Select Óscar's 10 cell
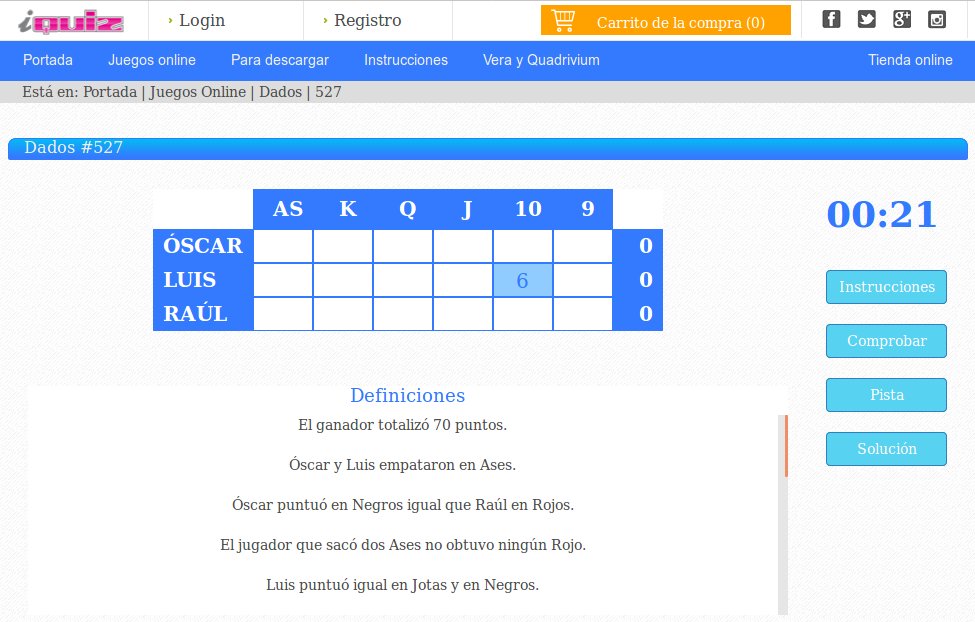This screenshot has height=622, width=975. click(x=523, y=246)
